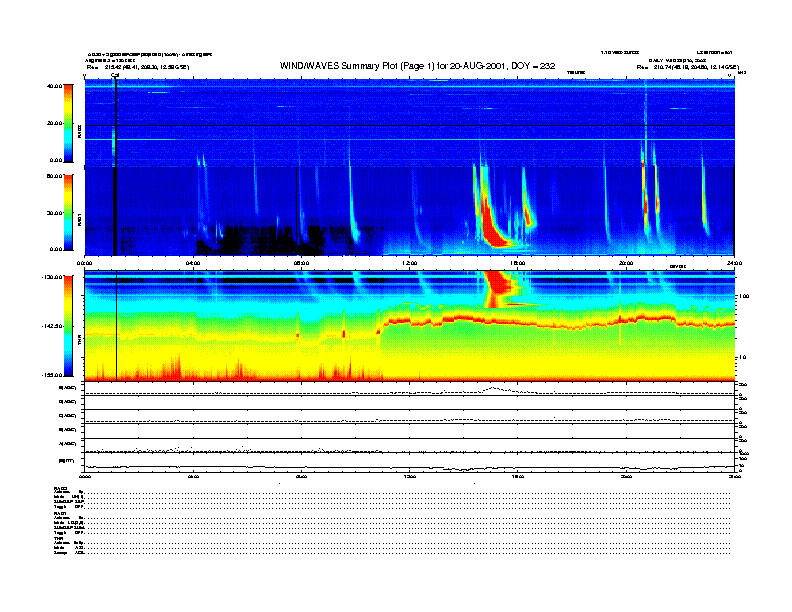Click the '40.00' value on RAD2 color scale

pyautogui.click(x=55, y=86)
